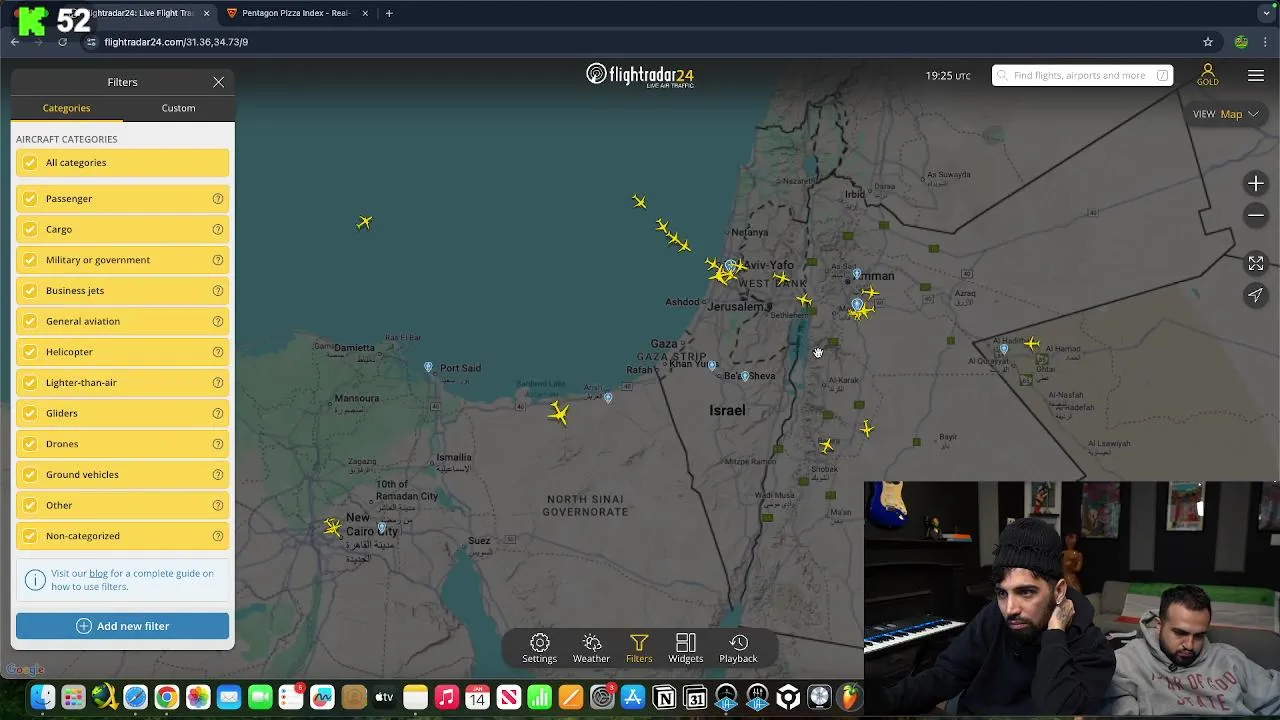Toggle the Lighter-than-air checkbox

pyautogui.click(x=30, y=383)
